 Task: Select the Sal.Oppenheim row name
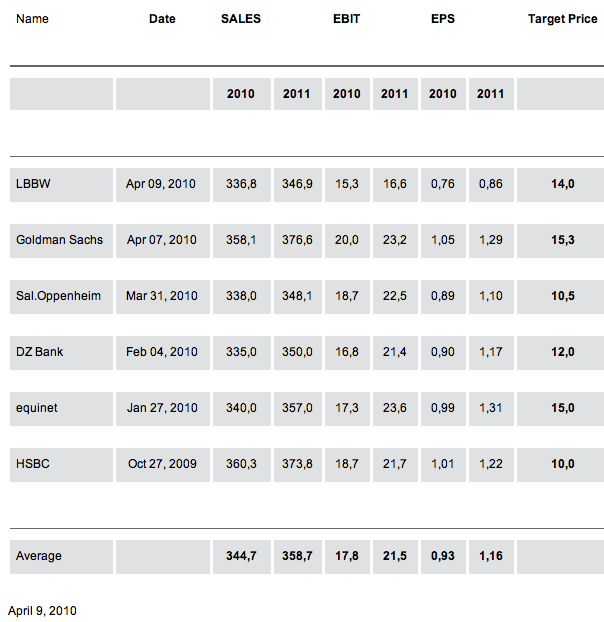59,296
